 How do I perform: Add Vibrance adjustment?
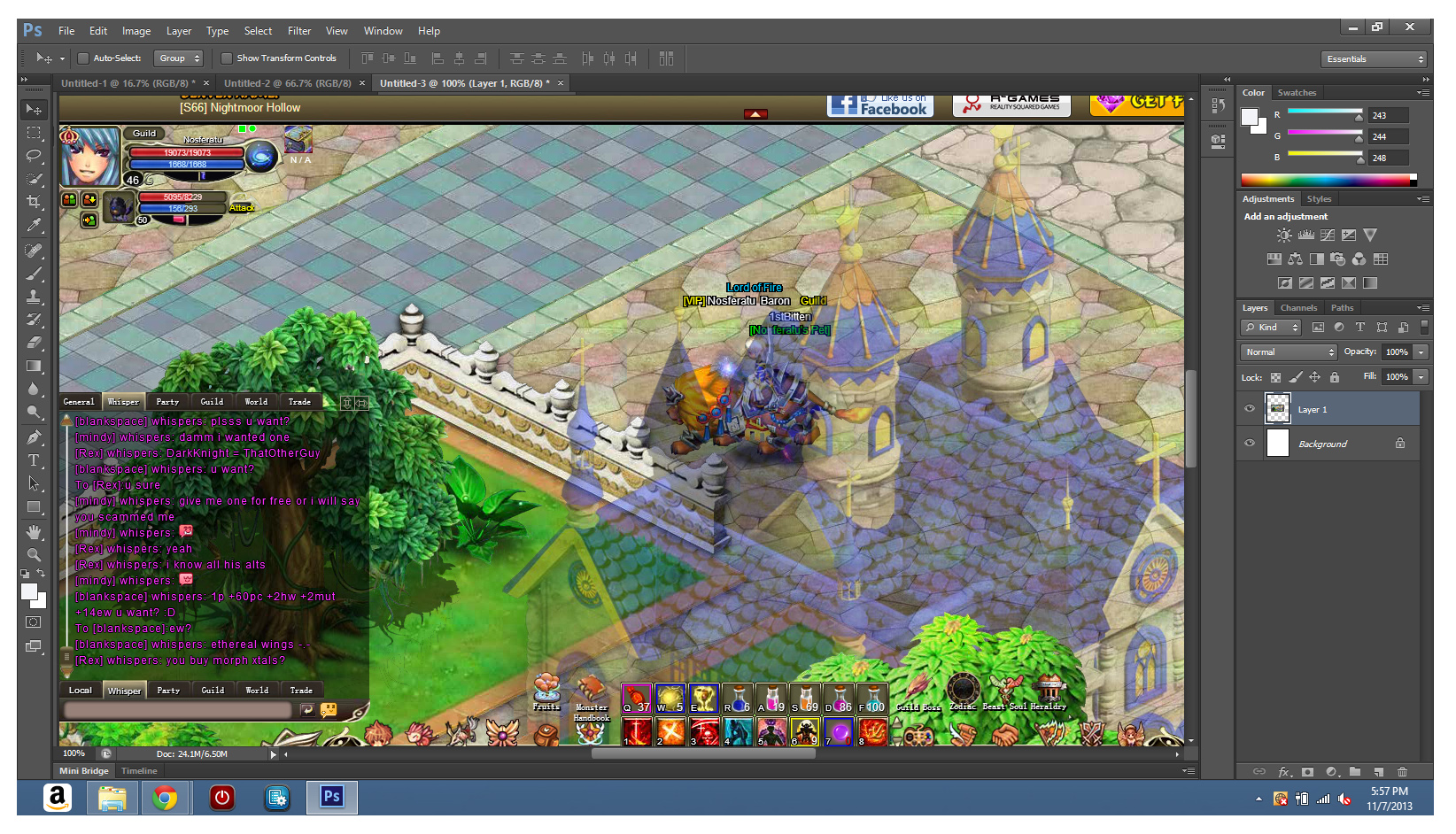(1370, 236)
